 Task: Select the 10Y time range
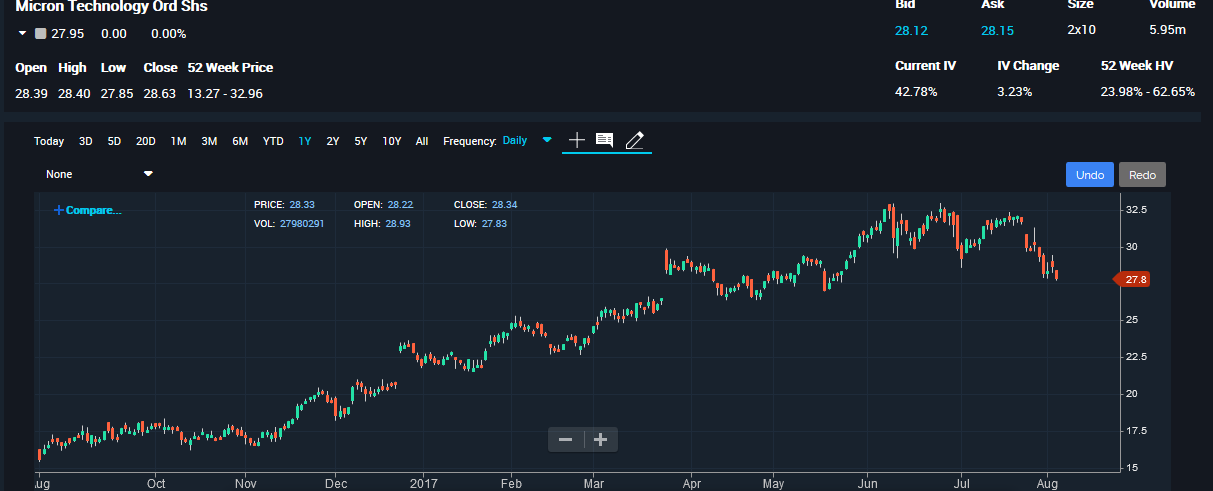pyautogui.click(x=392, y=141)
